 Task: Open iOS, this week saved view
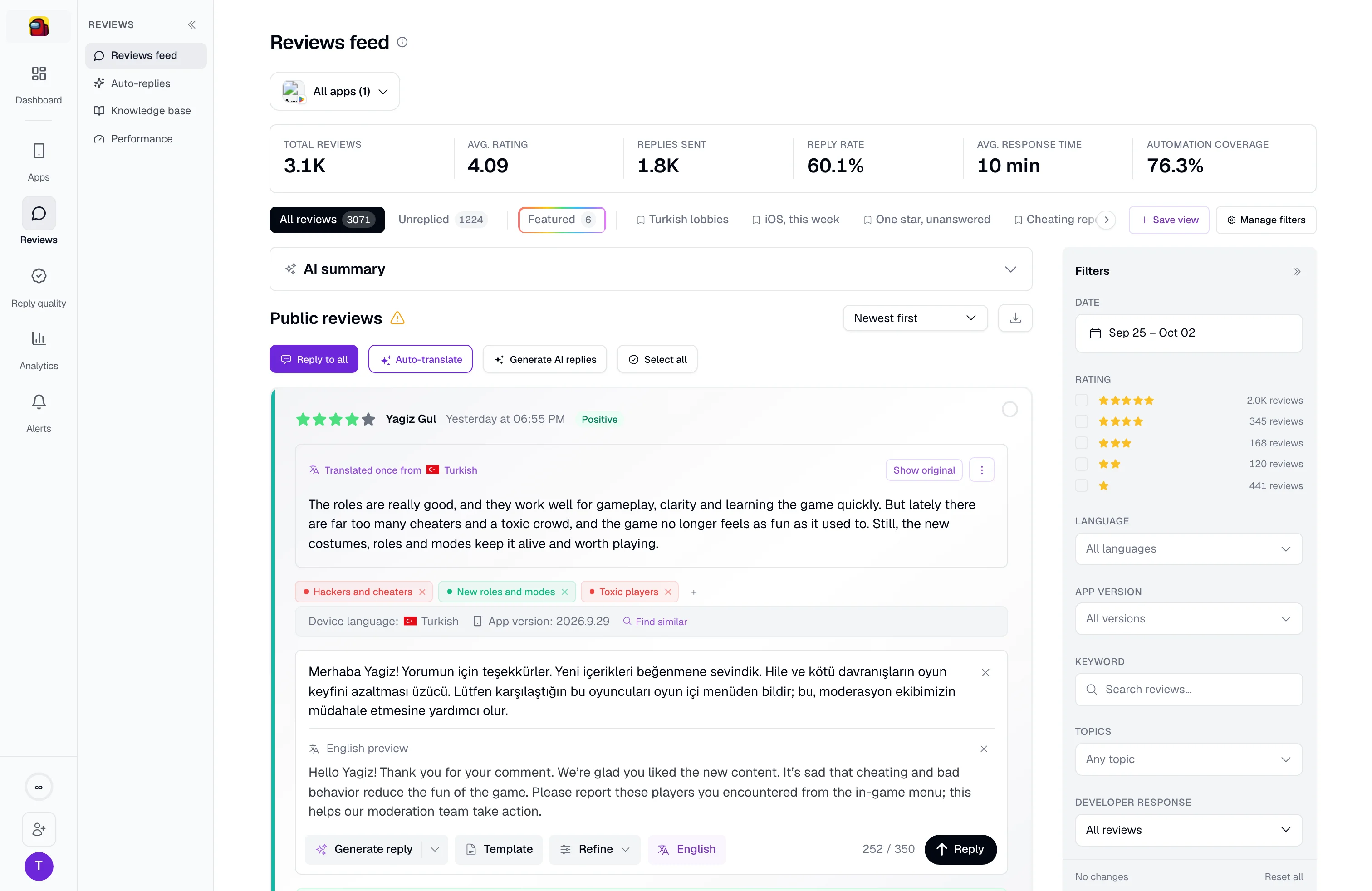pyautogui.click(x=795, y=220)
